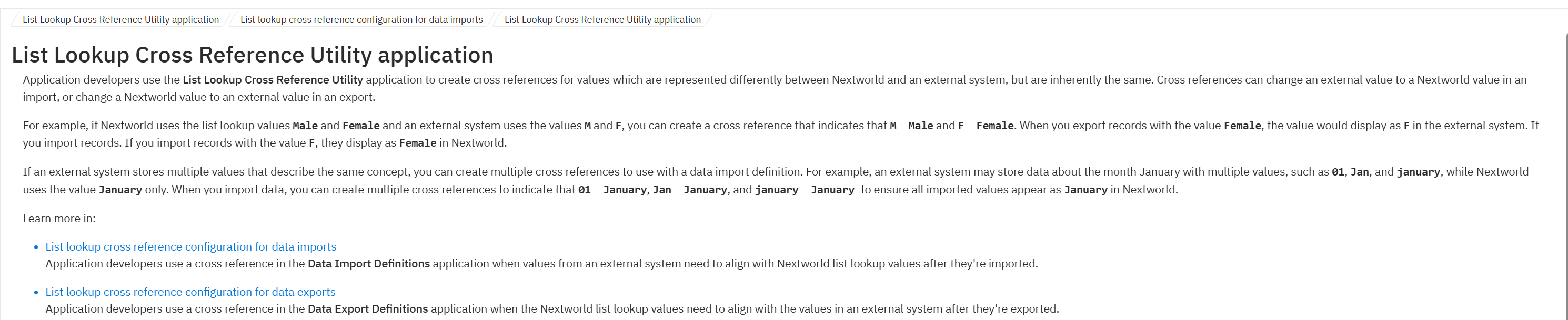Click the bold Utility application name in the intro paragraph
Viewport: 1568px width, 320px height.
coord(272,80)
